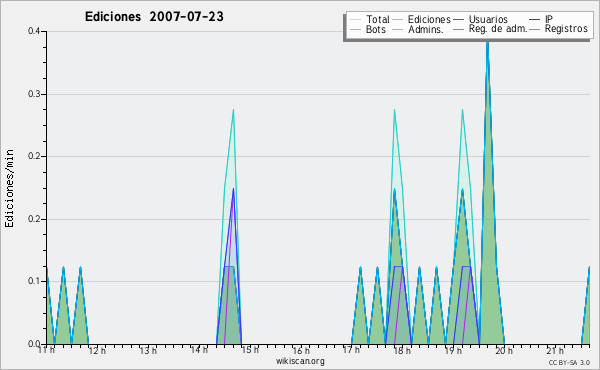Click the 20 h label on time axis
Screen dimensions: 600x370
pos(504,350)
